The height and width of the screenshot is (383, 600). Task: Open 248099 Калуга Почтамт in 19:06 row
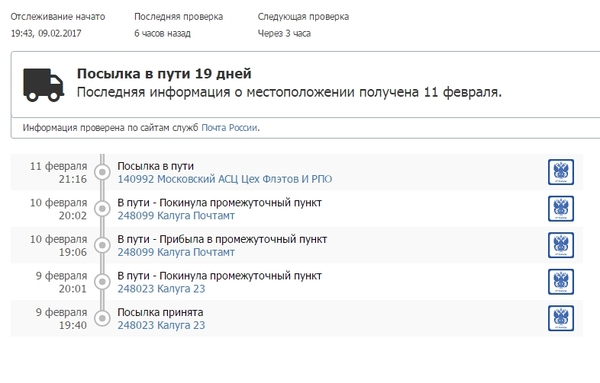[x=176, y=252]
